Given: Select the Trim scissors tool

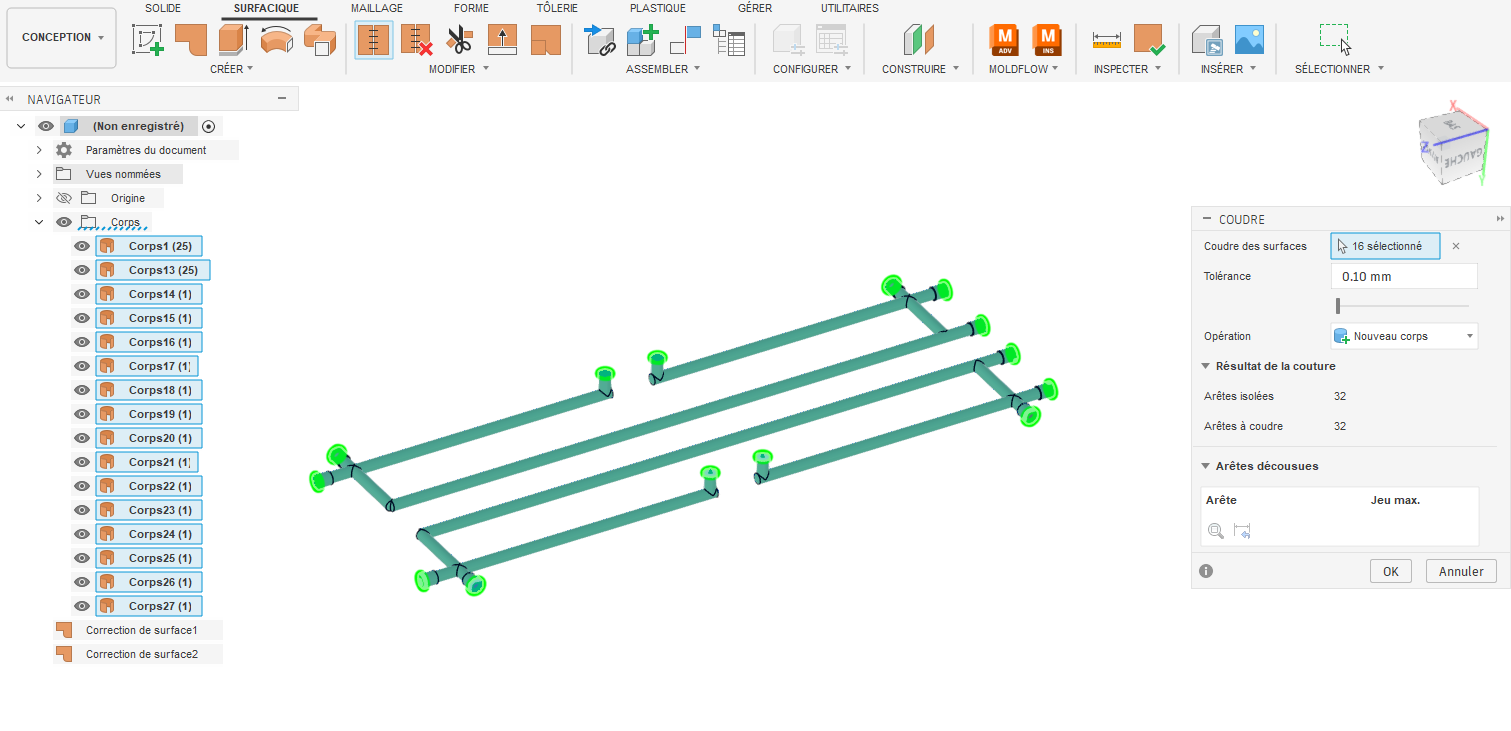Looking at the screenshot, I should click(459, 40).
